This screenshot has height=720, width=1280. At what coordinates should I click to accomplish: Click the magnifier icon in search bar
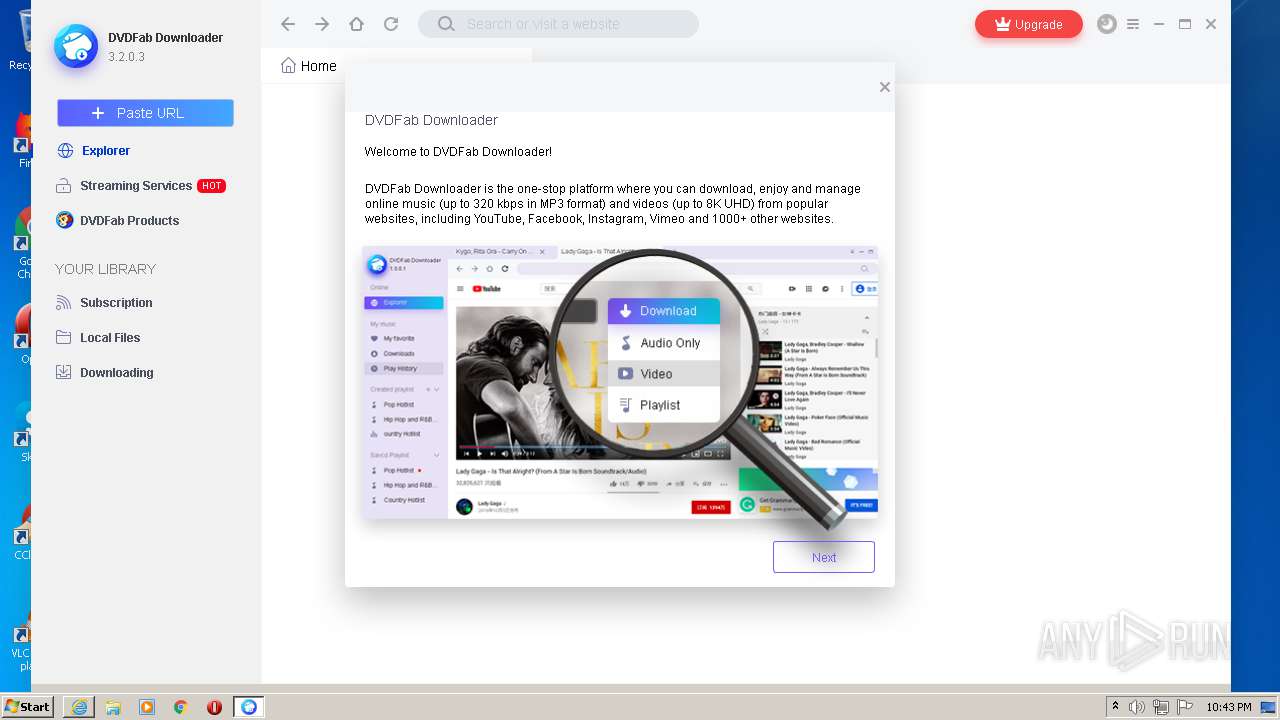pyautogui.click(x=446, y=24)
